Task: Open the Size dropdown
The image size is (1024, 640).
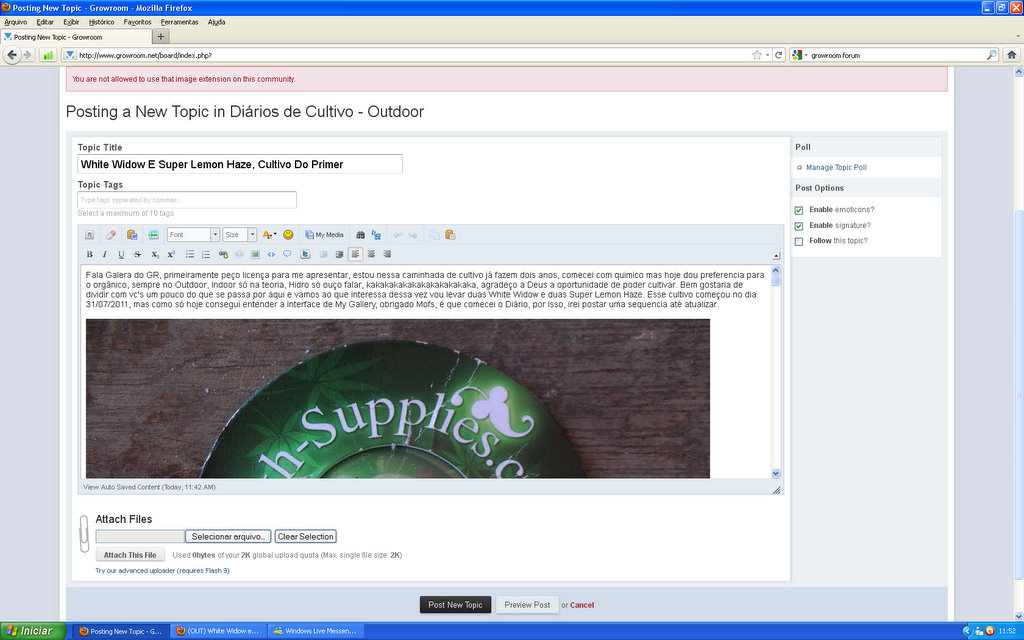Action: click(x=240, y=234)
